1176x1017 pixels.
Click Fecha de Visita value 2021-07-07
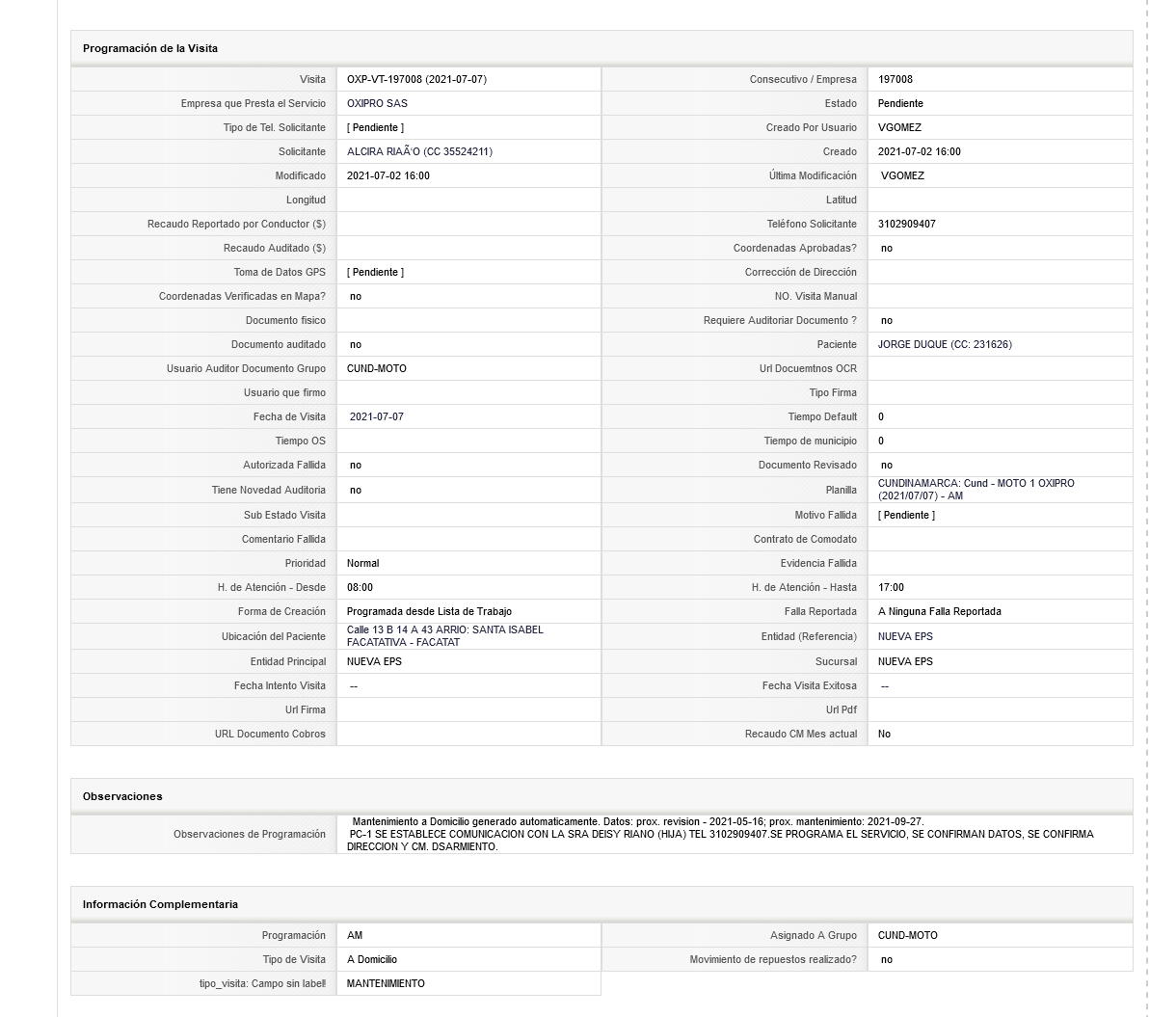(x=377, y=416)
